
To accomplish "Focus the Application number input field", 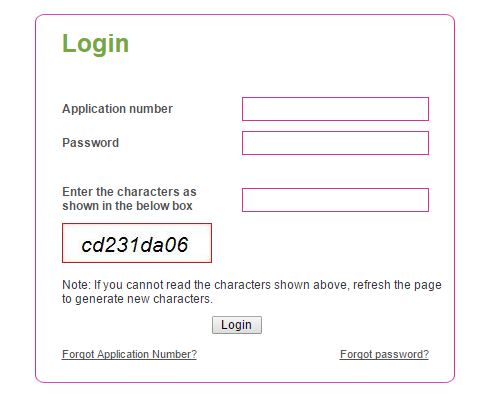I will point(335,109).
